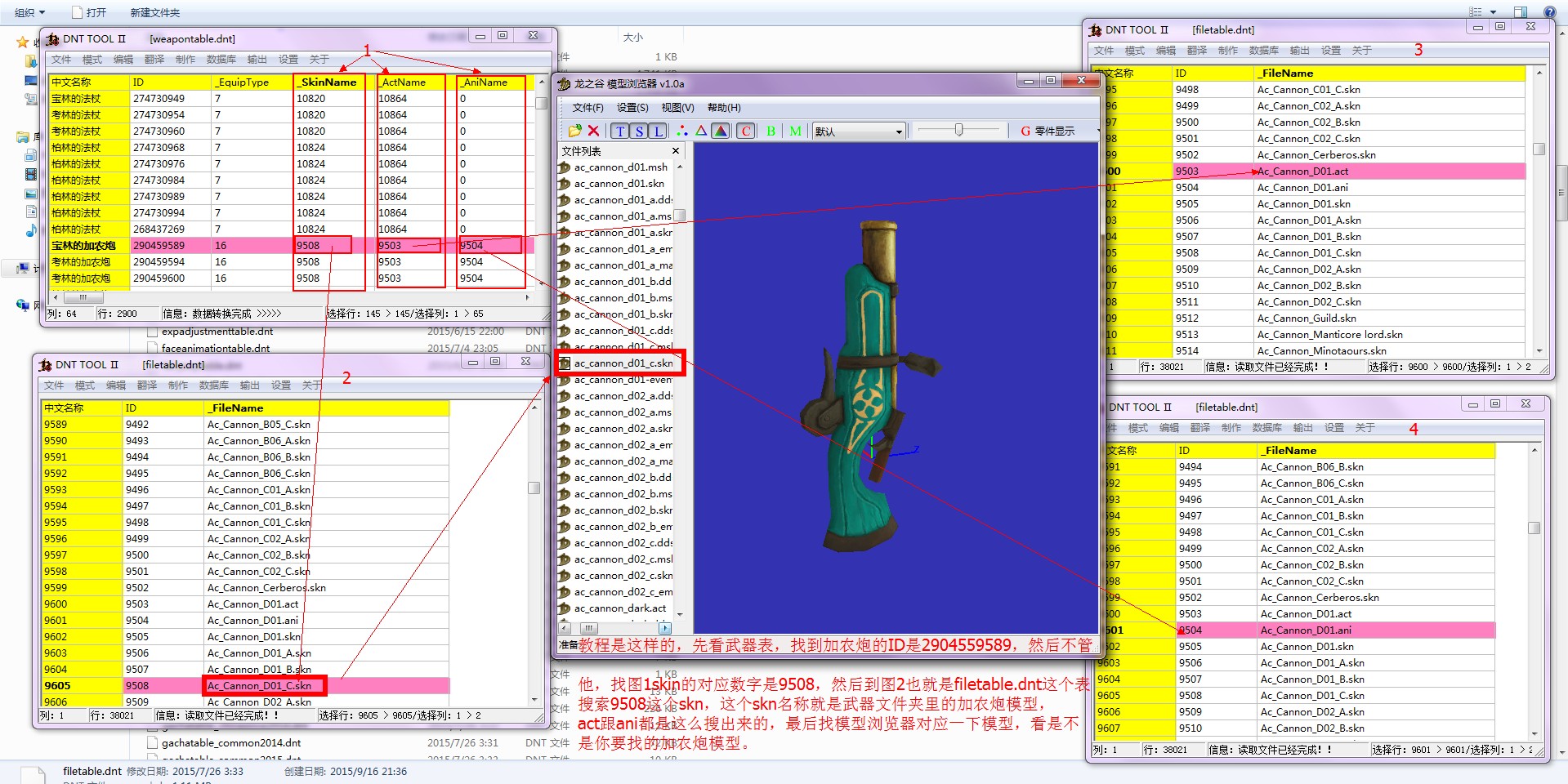
Task: Open 设置(S) menu in model viewer
Action: 632,108
